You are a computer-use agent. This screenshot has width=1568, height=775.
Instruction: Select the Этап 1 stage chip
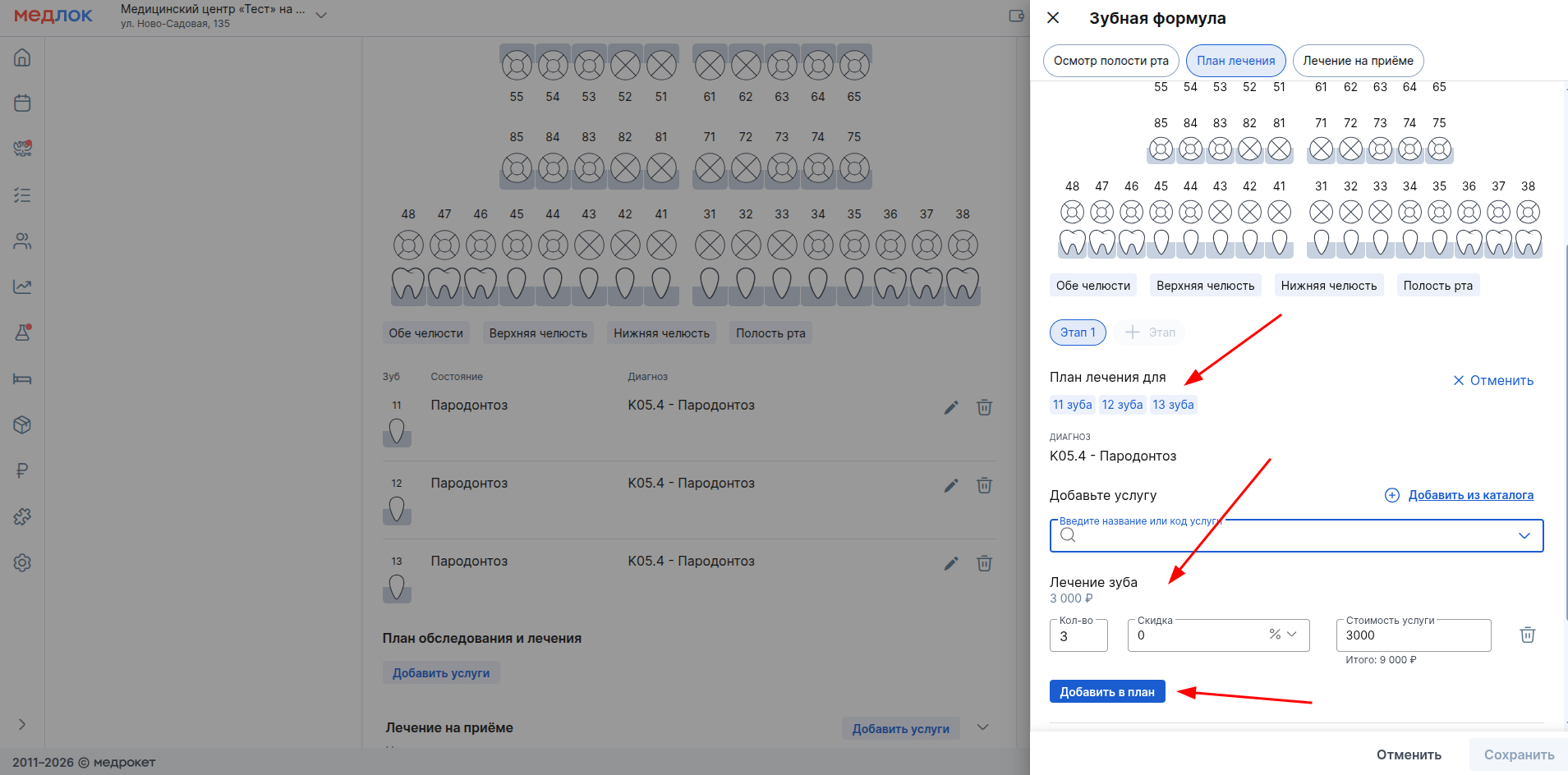click(1078, 332)
